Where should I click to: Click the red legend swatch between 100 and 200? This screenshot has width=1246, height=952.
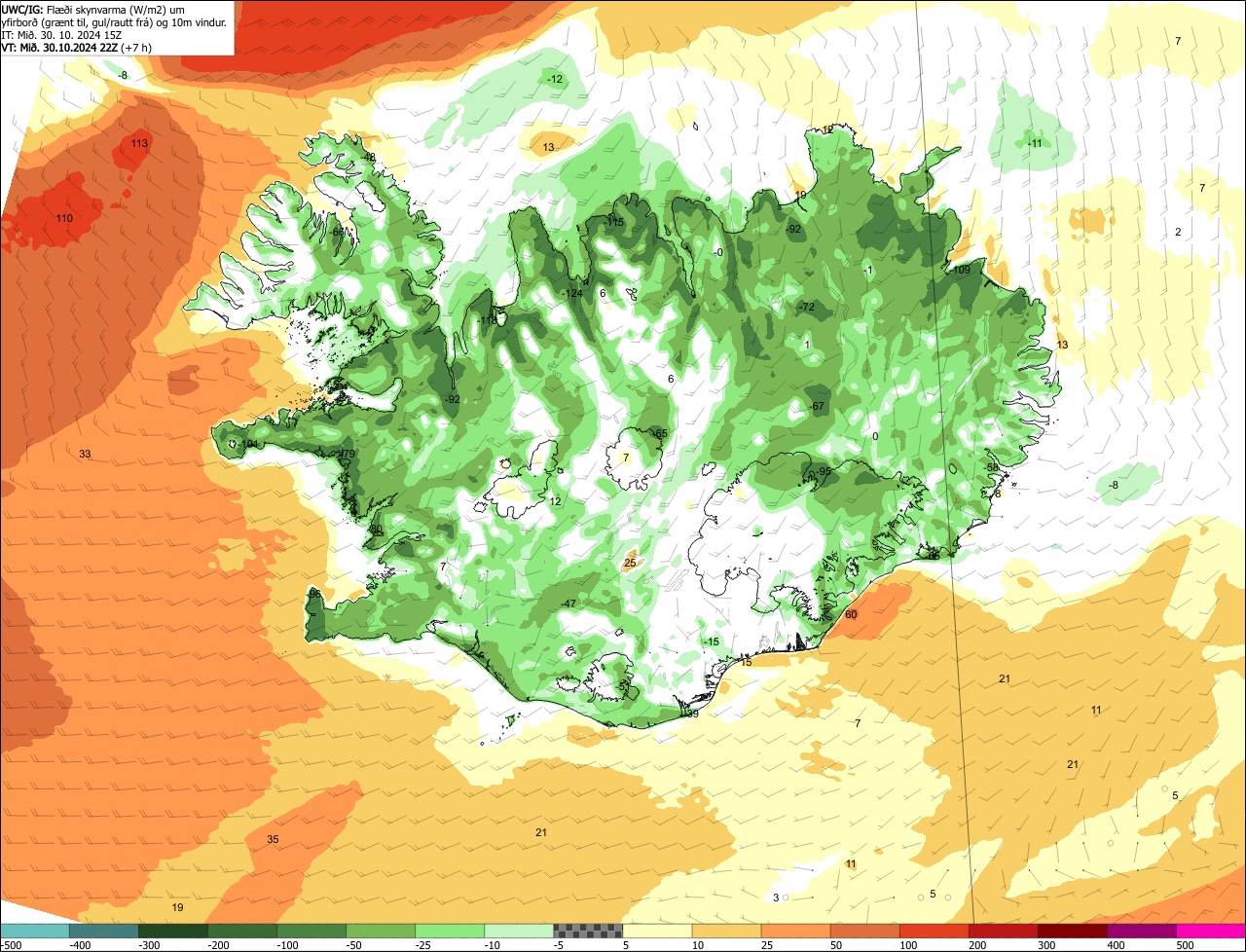934,931
